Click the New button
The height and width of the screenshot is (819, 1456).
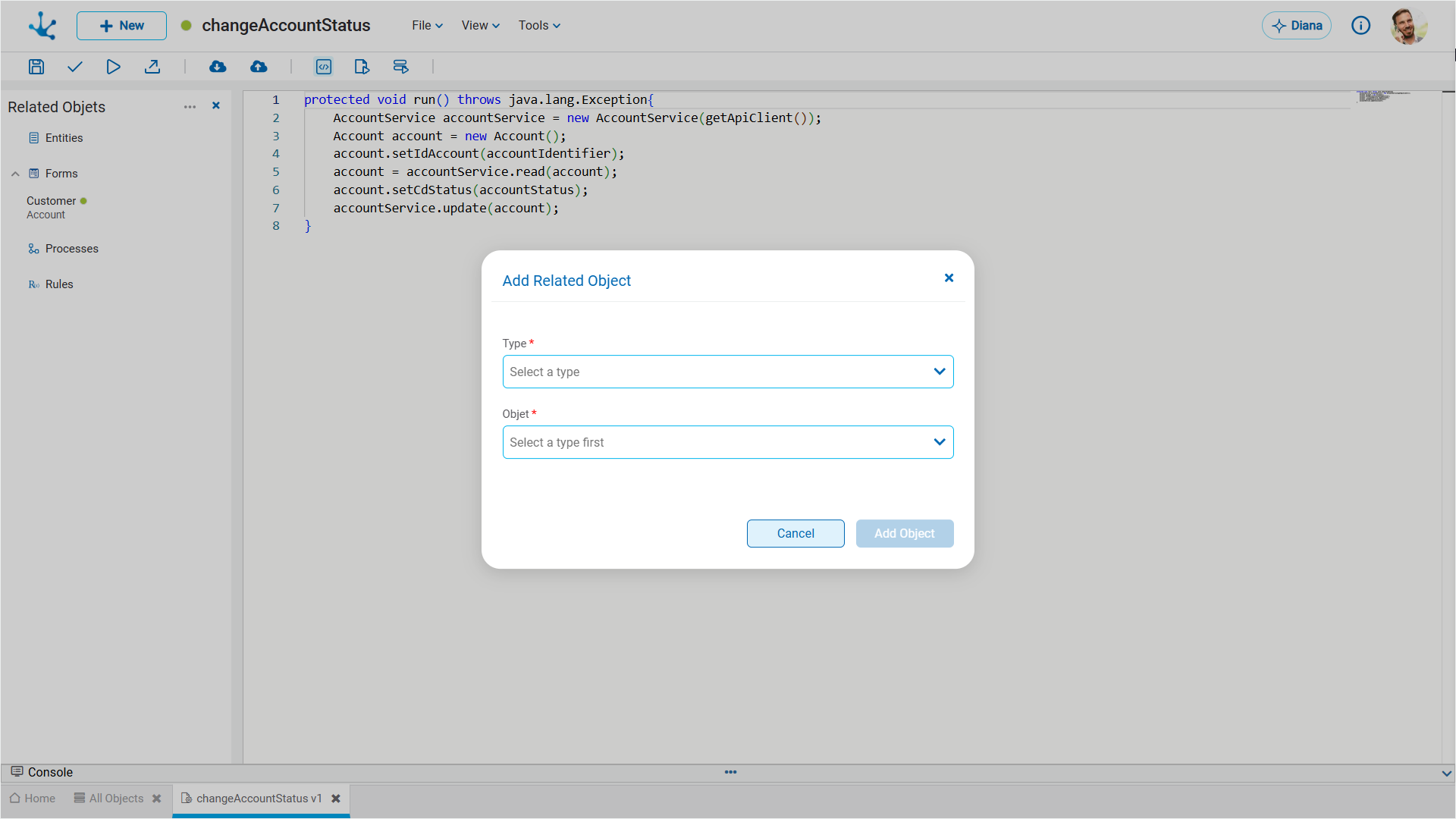tap(121, 26)
